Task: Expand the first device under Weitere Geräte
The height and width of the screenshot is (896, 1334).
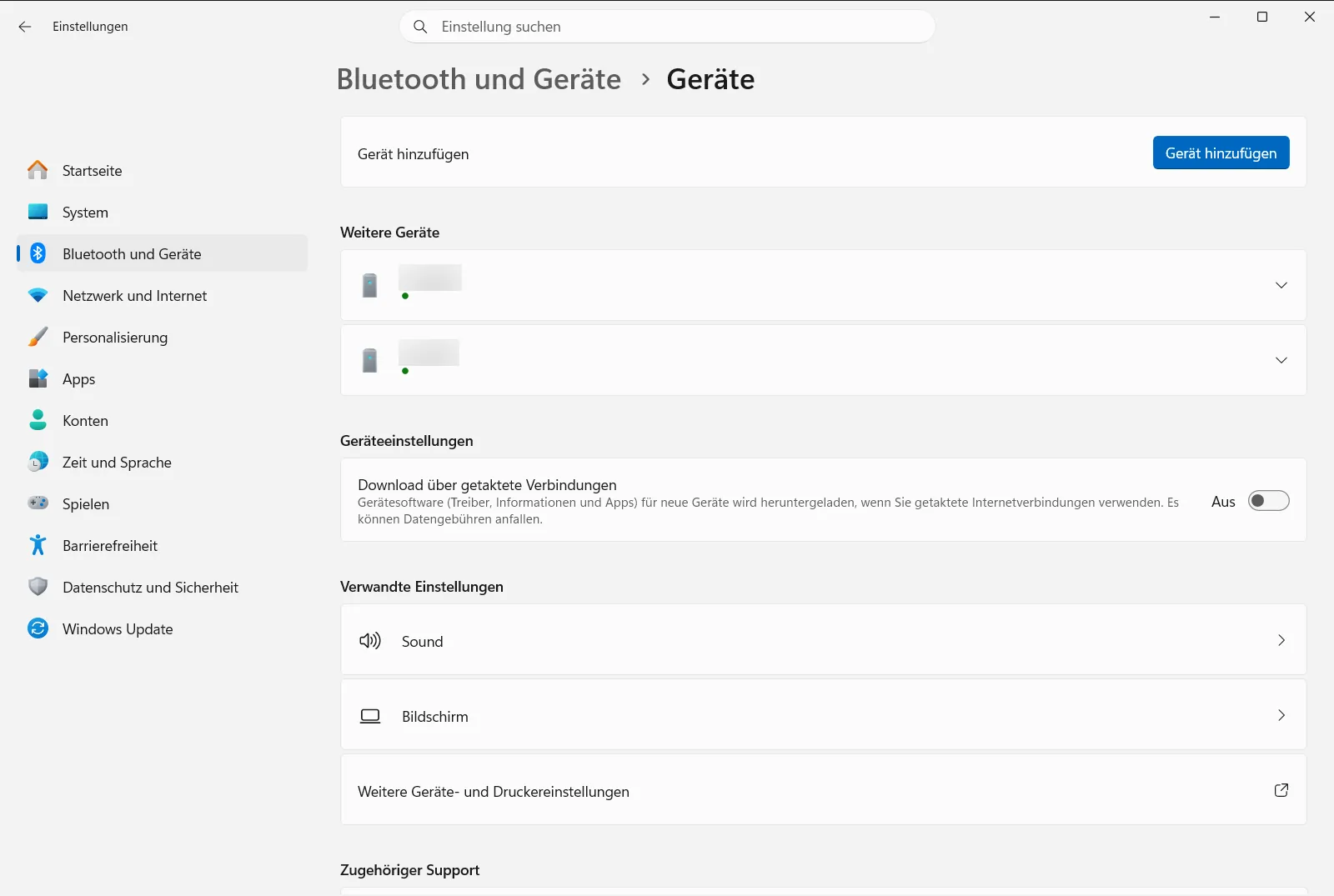Action: tap(1281, 285)
